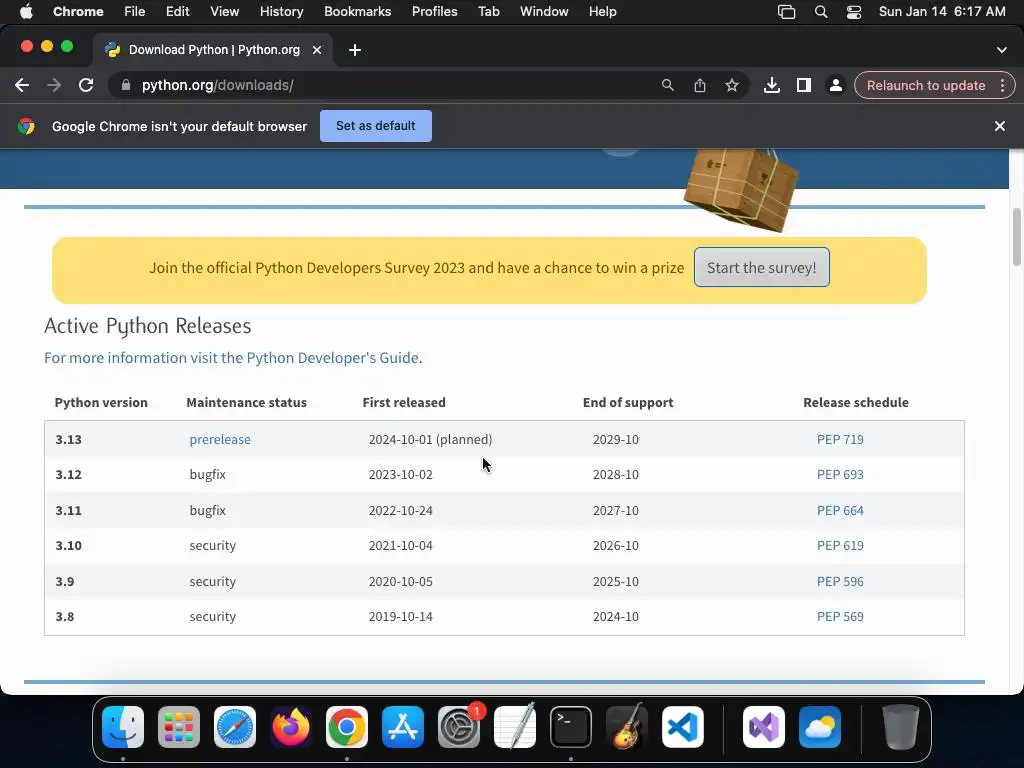Open the Chrome profile avatar icon
The image size is (1024, 768).
[x=835, y=86]
